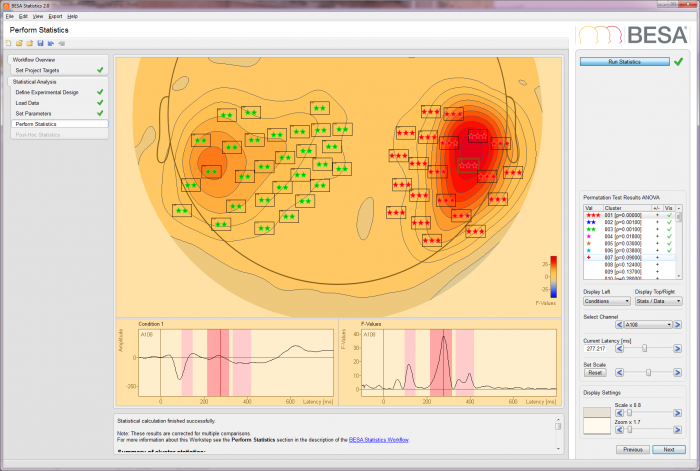The height and width of the screenshot is (471, 700).
Task: Click the green check beside Run Statistics
Action: [x=678, y=62]
